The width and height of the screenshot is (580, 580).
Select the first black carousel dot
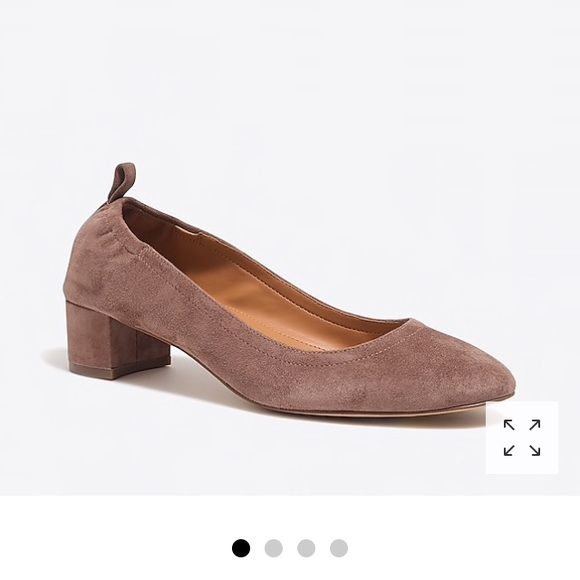241,548
